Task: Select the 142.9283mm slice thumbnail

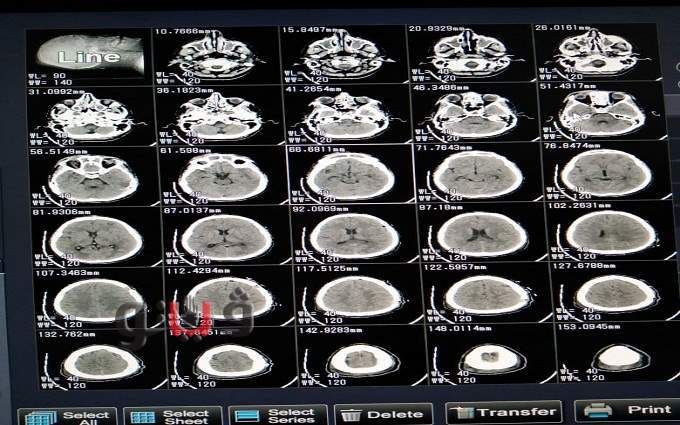Action: [x=357, y=357]
